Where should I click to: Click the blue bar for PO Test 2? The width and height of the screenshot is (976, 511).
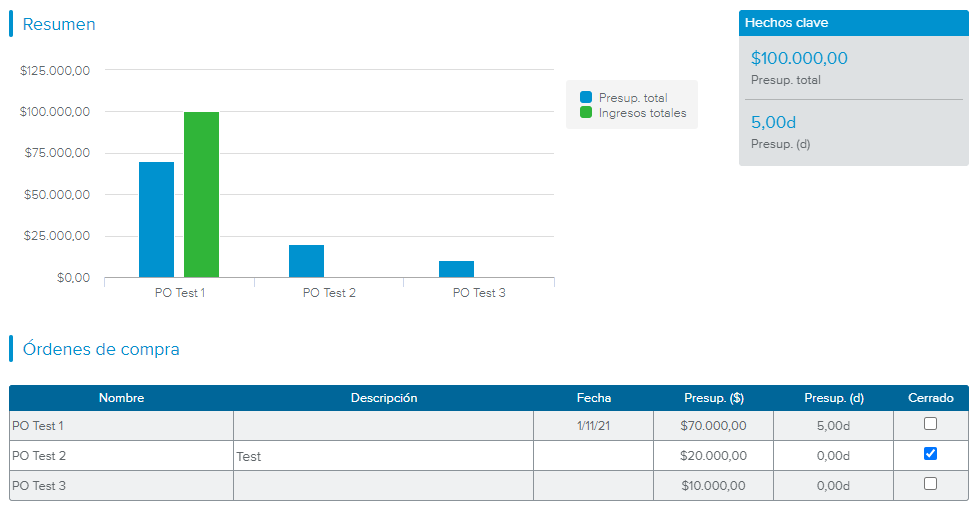[306, 261]
